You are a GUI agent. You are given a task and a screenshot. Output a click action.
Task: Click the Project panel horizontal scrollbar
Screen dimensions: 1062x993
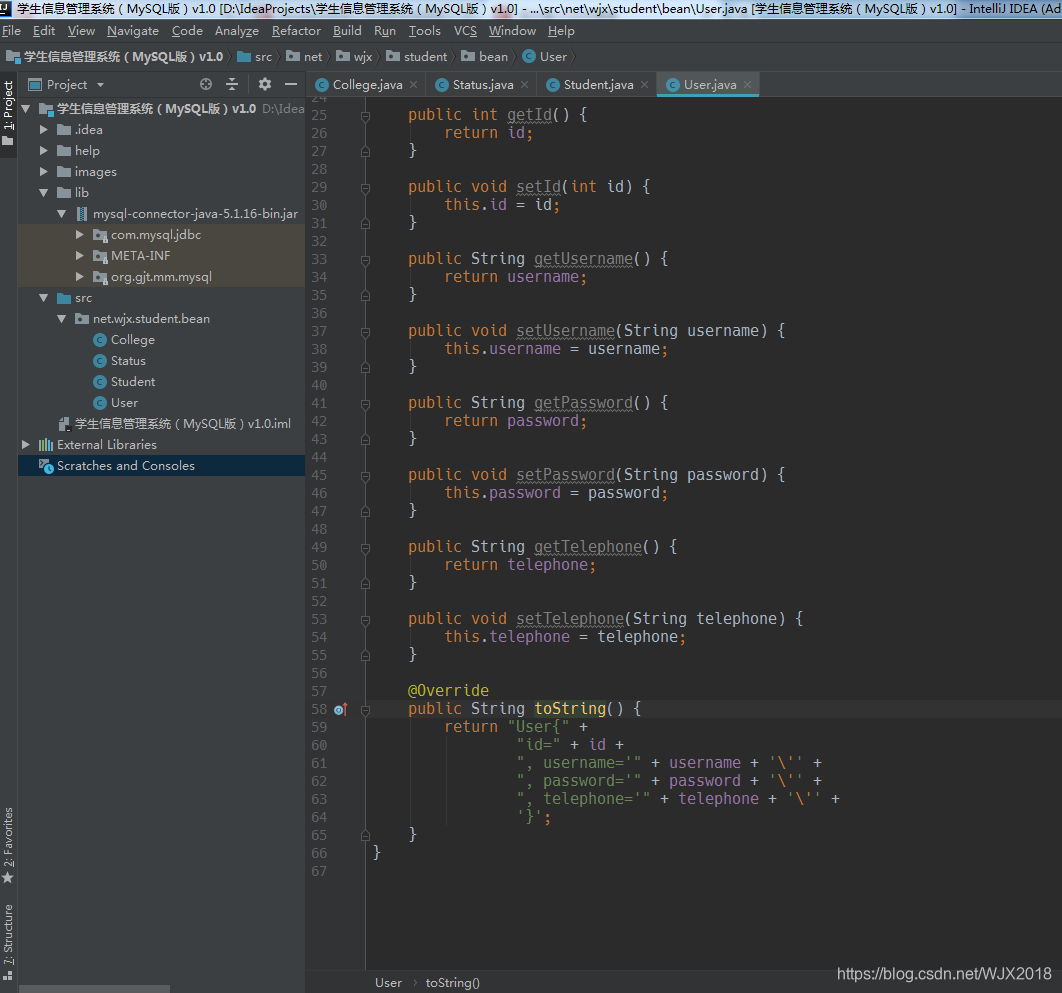tap(94, 989)
